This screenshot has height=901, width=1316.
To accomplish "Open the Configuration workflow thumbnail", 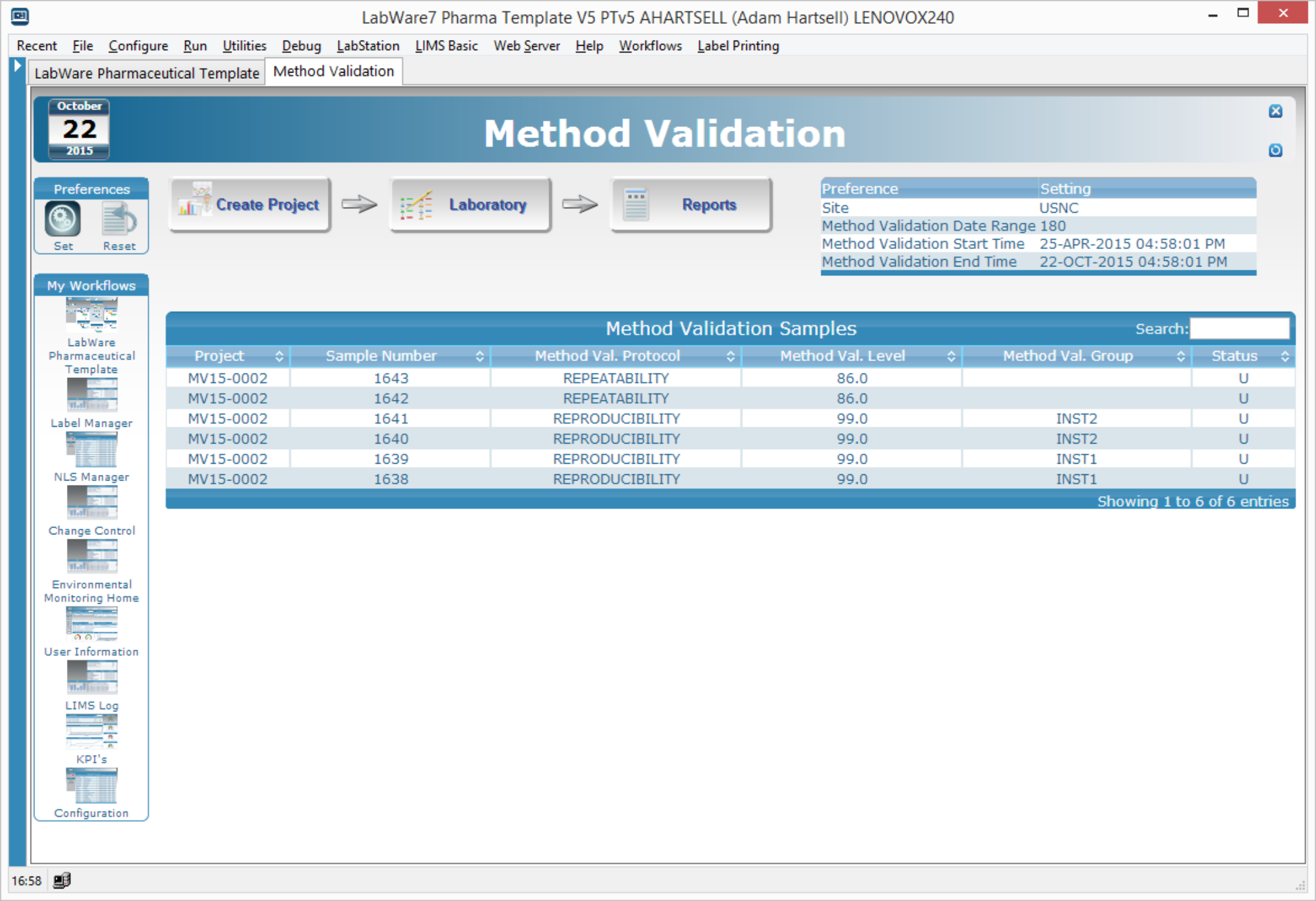I will coord(91,785).
